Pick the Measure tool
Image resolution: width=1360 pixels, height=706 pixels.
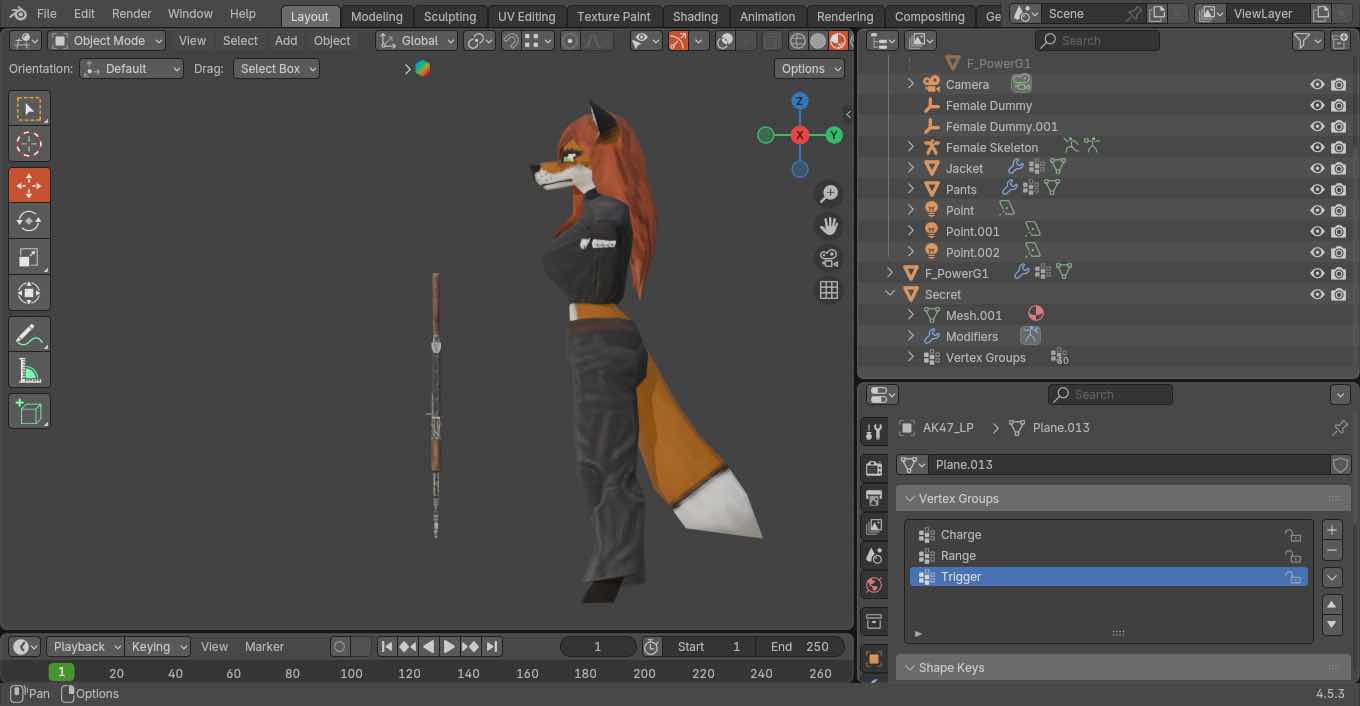coord(29,371)
